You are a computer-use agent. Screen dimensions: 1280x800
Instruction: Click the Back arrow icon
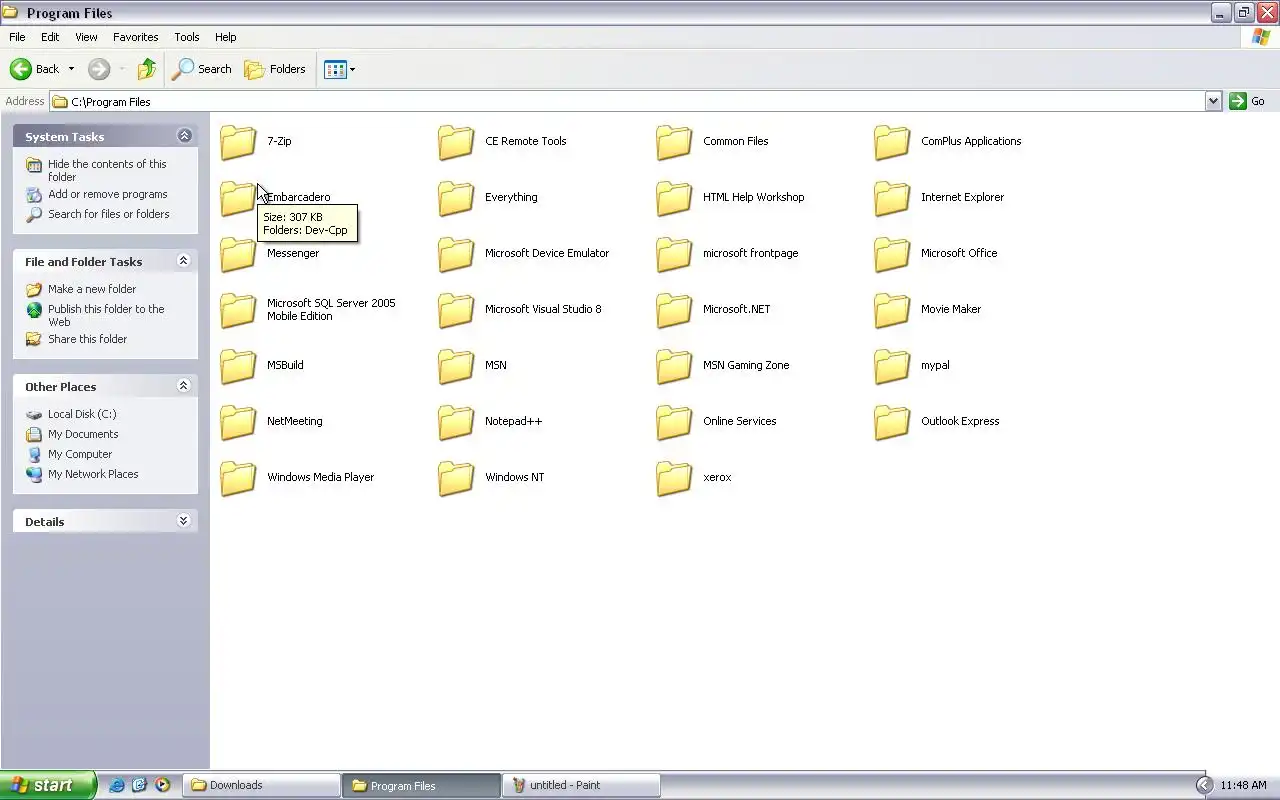click(20, 69)
